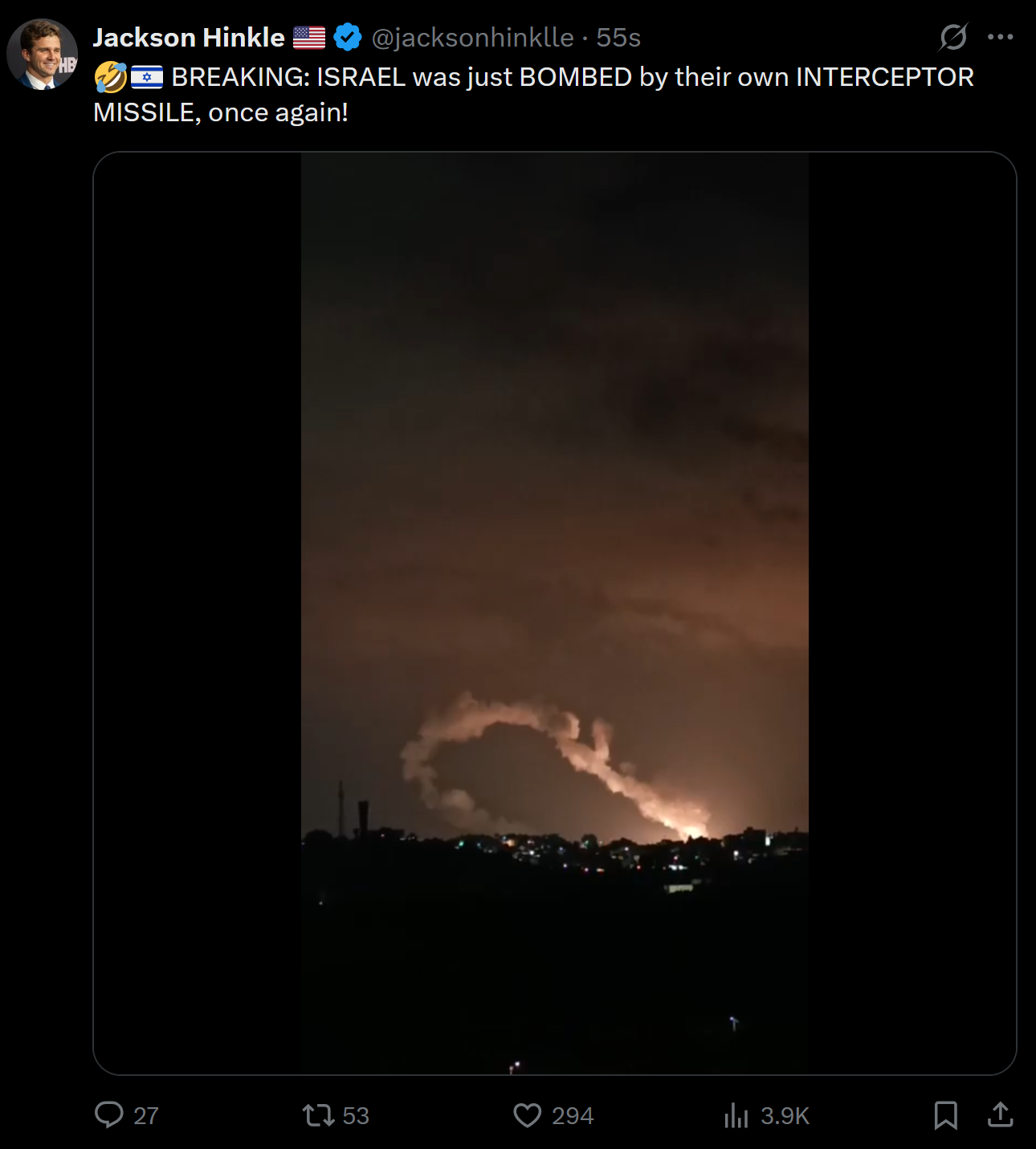This screenshot has height=1149, width=1036.
Task: Like the post with heart icon
Action: click(528, 1115)
